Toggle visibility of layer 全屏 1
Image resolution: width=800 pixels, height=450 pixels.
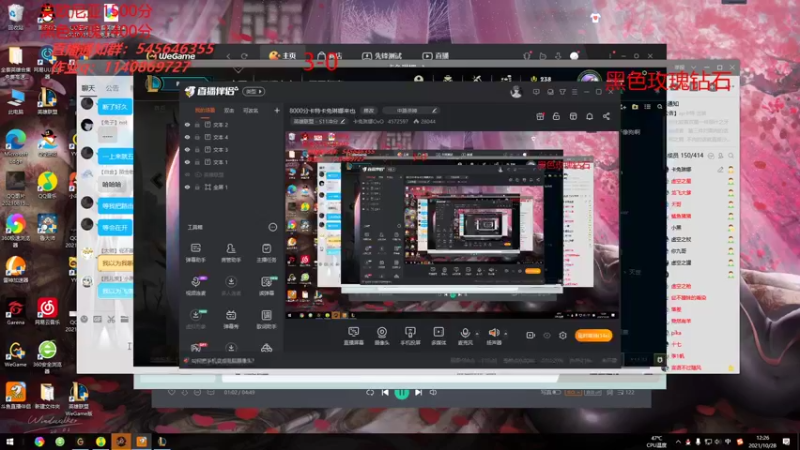pos(187,187)
